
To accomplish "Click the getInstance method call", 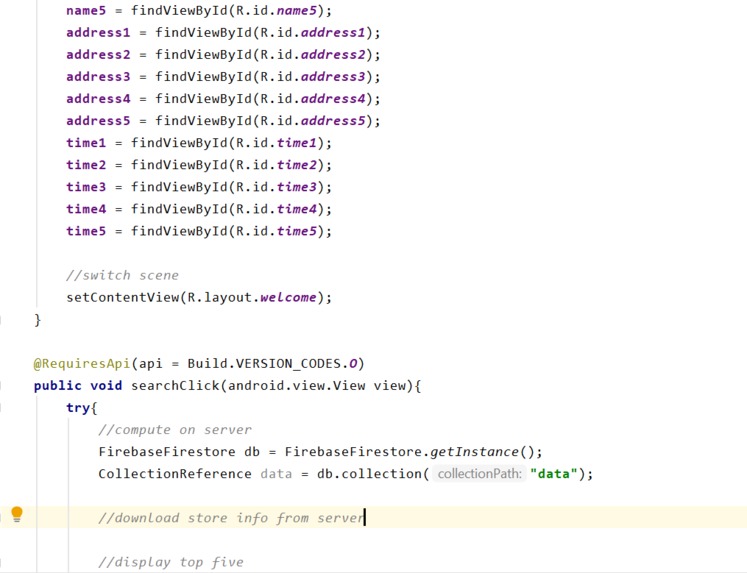I will [x=474, y=452].
